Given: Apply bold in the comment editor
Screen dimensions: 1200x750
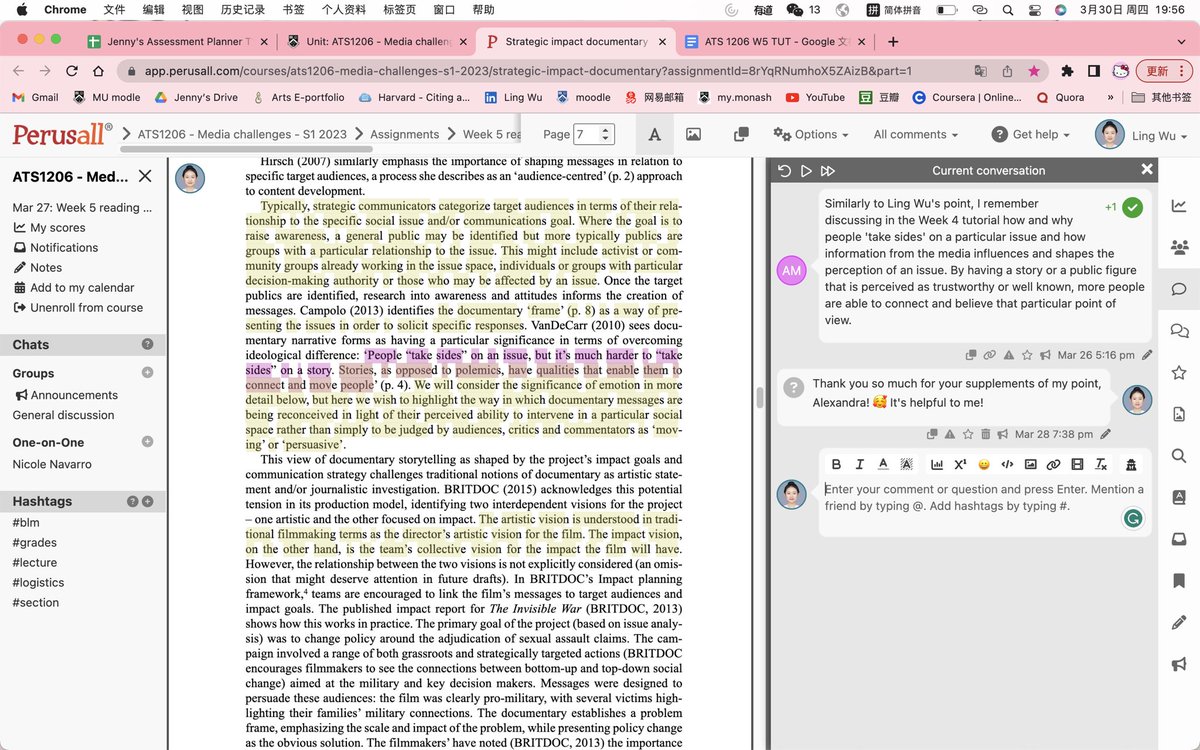Looking at the screenshot, I should (835, 464).
